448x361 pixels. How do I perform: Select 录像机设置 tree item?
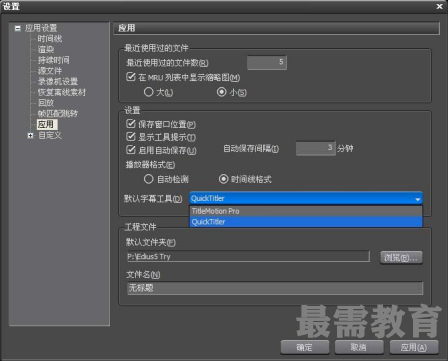tap(58, 81)
